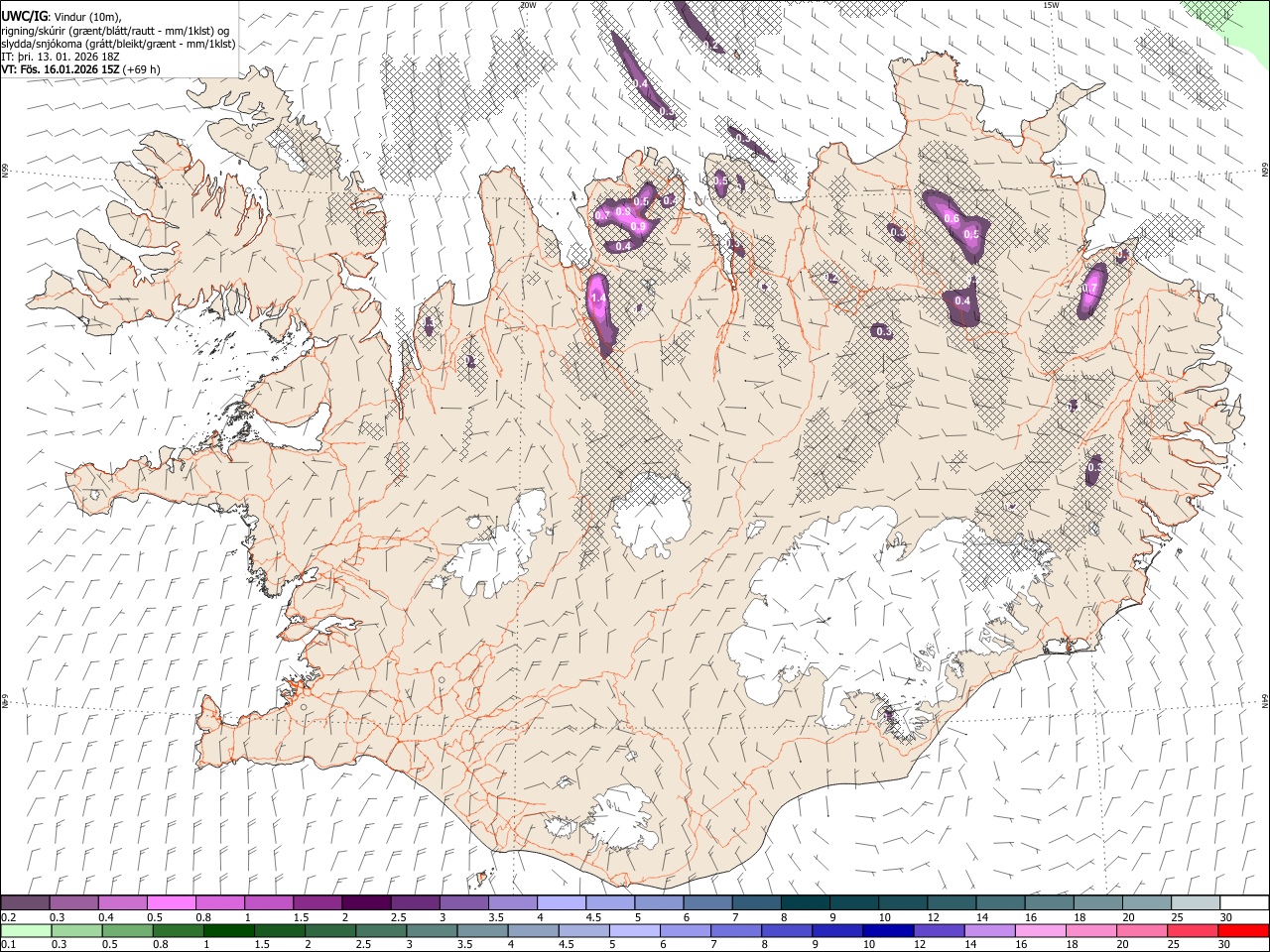Image resolution: width=1270 pixels, height=952 pixels.
Task: Click the snow-scale swatch between 0.3 and 0.4
Action: [x=74, y=902]
